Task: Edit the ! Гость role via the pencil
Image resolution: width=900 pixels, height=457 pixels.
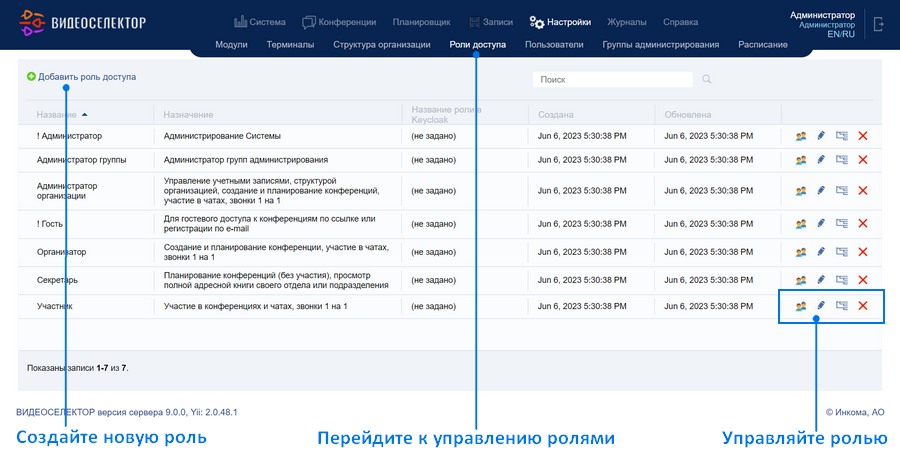Action: click(x=821, y=223)
